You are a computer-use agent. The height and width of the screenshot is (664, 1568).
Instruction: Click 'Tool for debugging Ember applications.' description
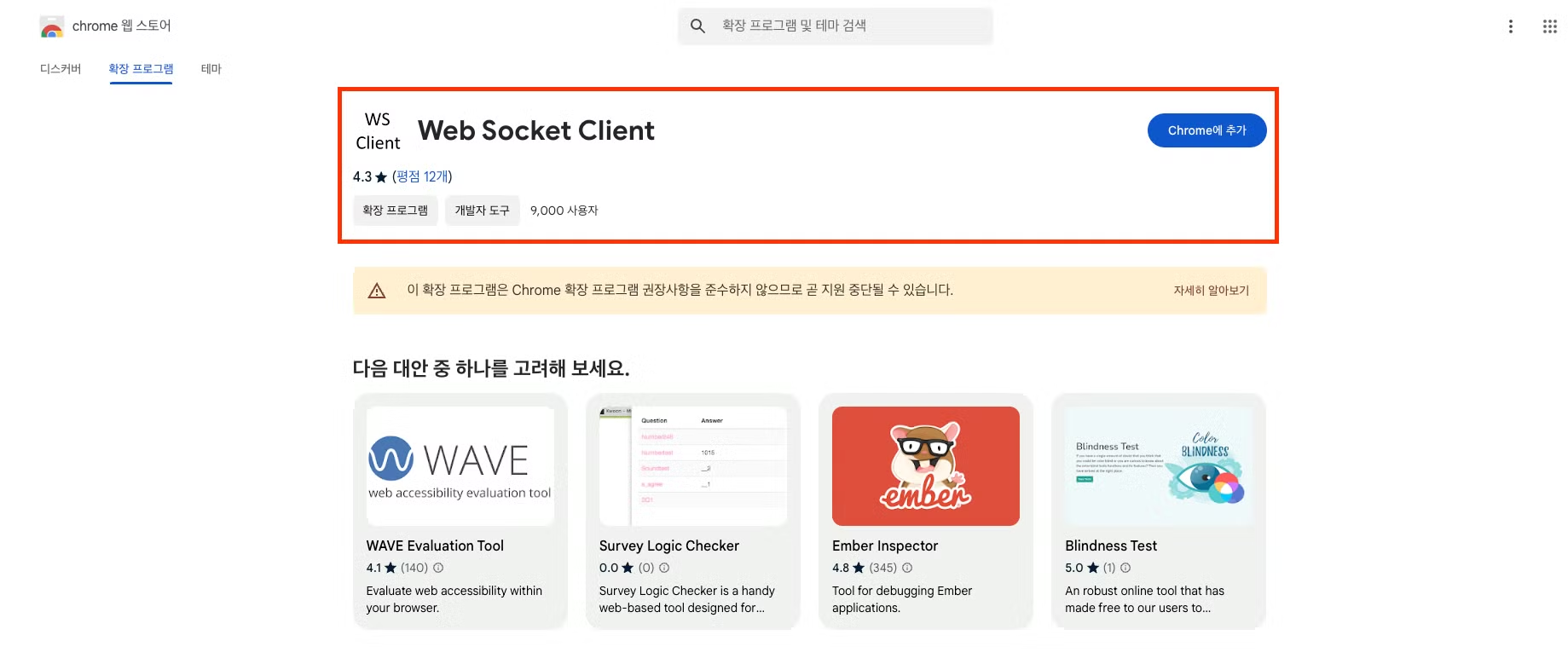(x=902, y=599)
